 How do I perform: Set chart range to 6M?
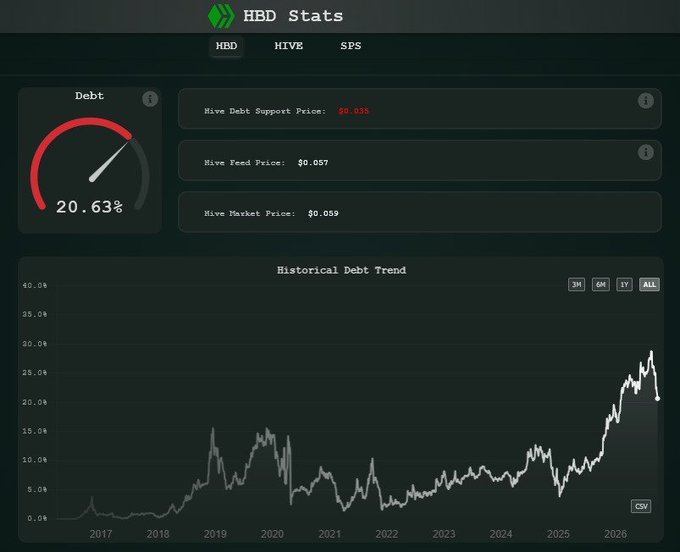(601, 284)
